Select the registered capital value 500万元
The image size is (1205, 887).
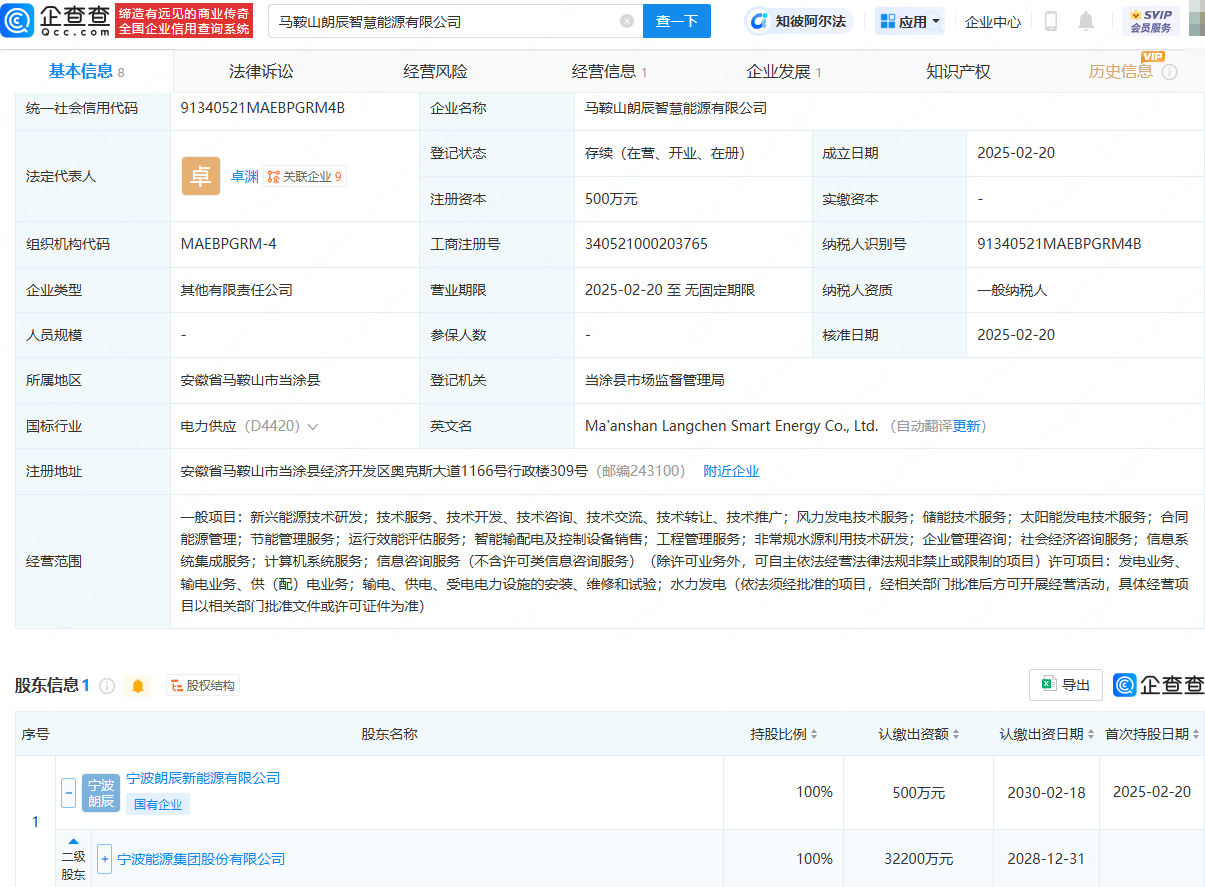point(611,199)
